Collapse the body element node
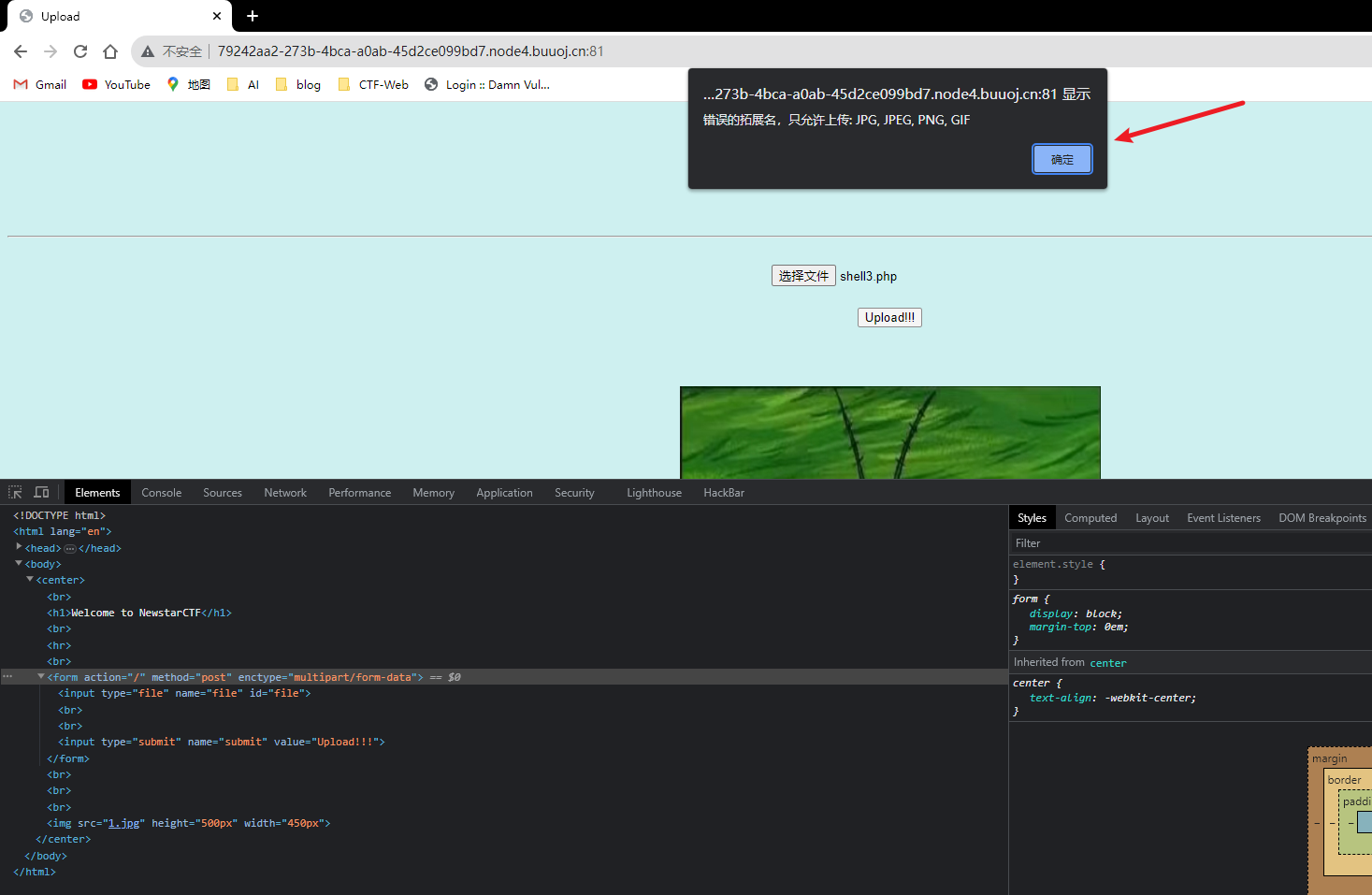 19,564
